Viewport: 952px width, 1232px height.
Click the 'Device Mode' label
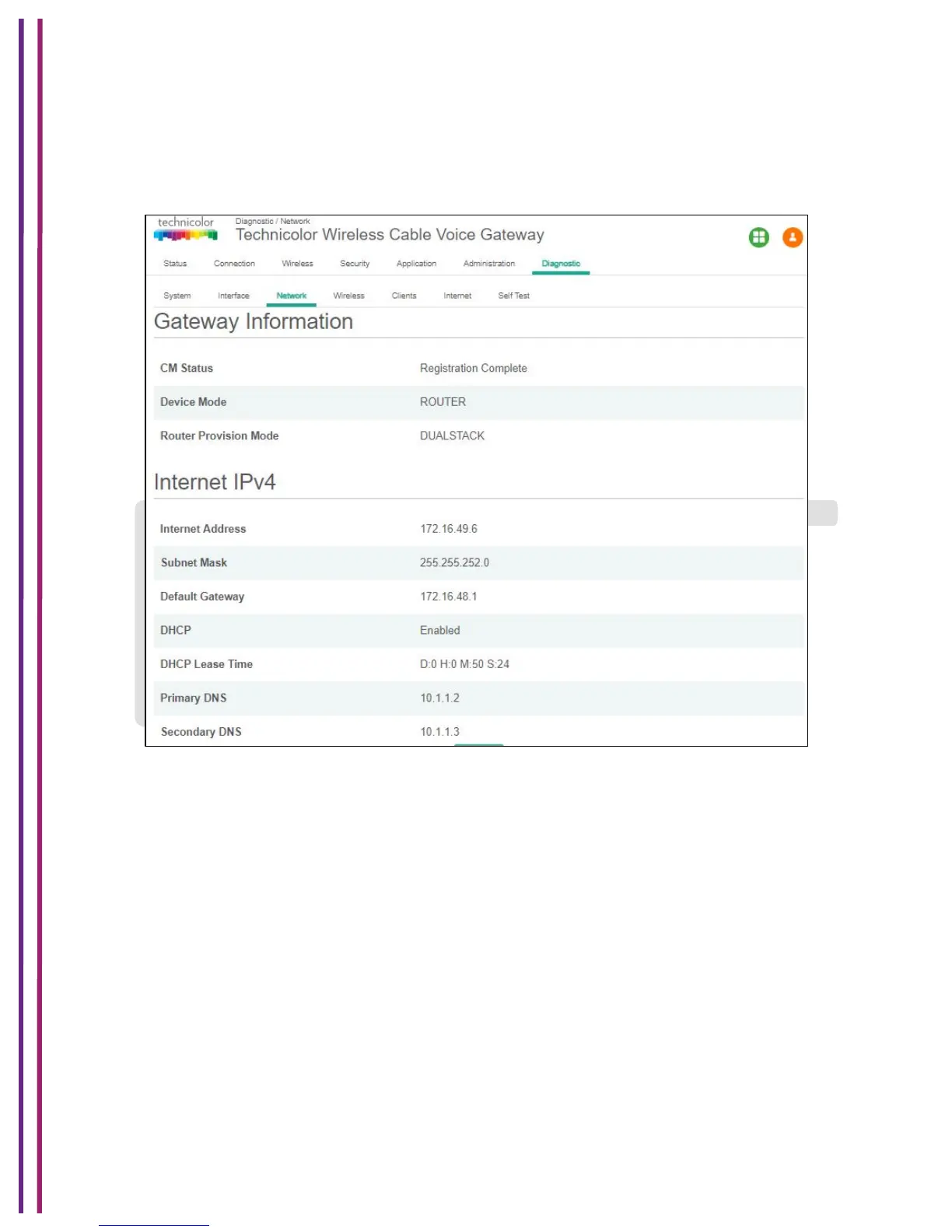point(193,402)
